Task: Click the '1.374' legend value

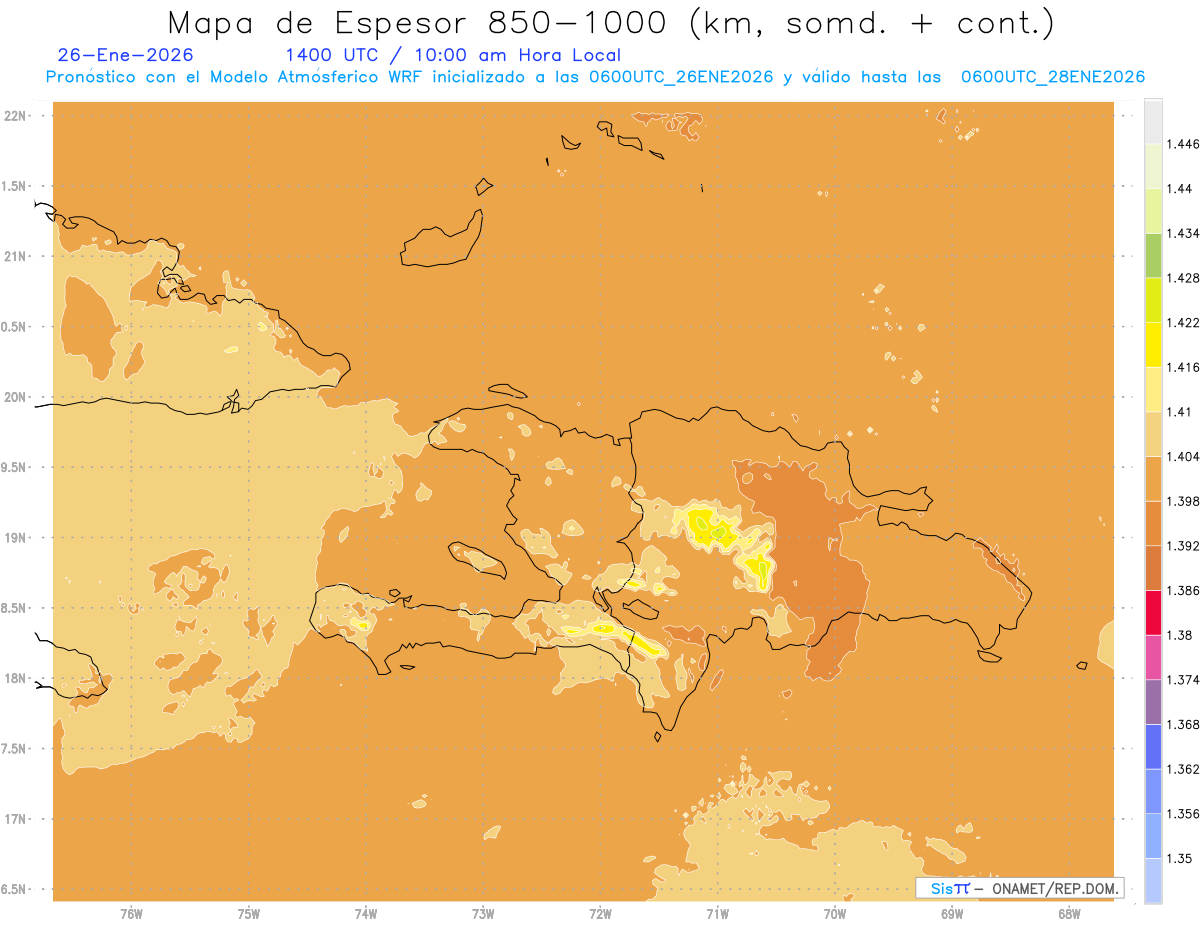Action: [1182, 680]
